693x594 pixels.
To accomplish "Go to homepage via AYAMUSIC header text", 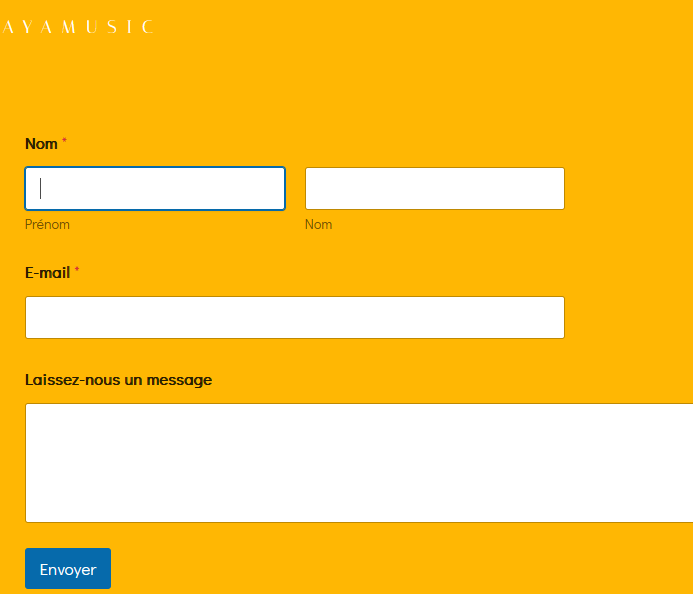I will pyautogui.click(x=78, y=27).
